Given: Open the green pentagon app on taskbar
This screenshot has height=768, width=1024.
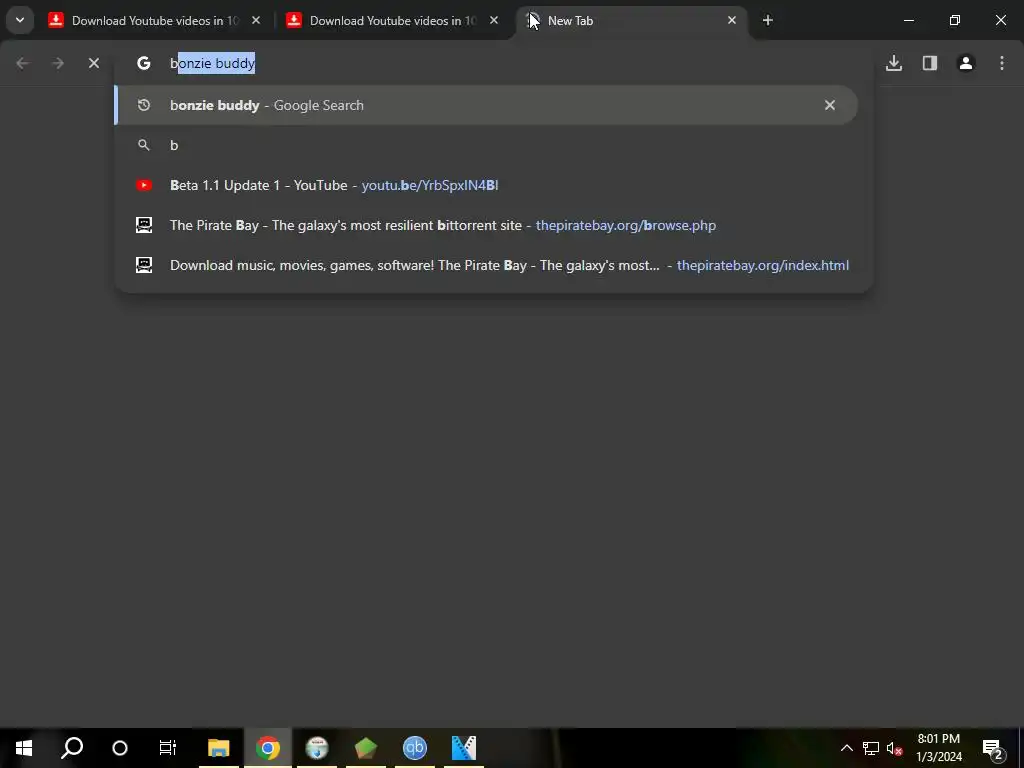Looking at the screenshot, I should (x=366, y=748).
